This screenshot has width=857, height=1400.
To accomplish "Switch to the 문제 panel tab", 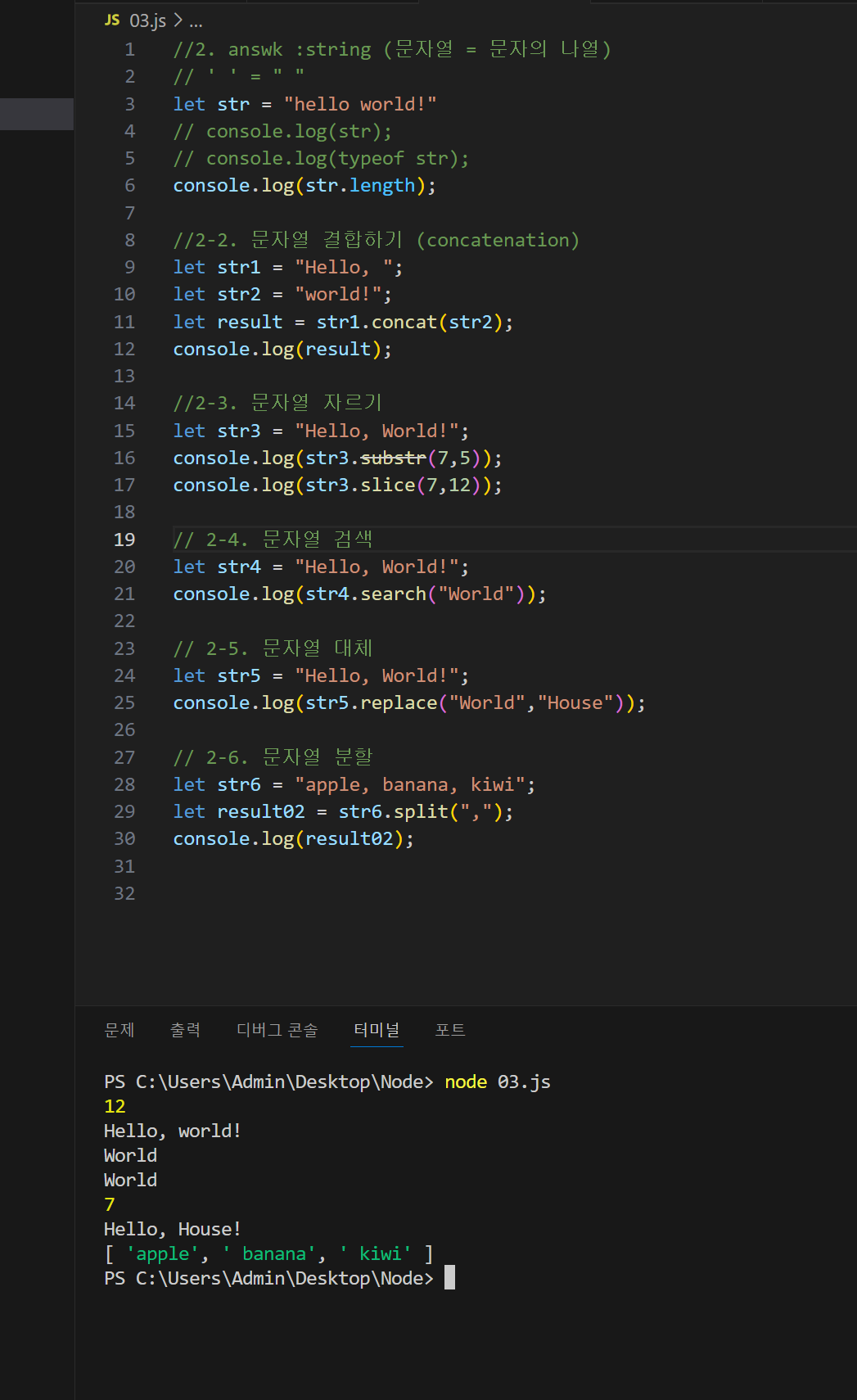I will (x=120, y=1030).
